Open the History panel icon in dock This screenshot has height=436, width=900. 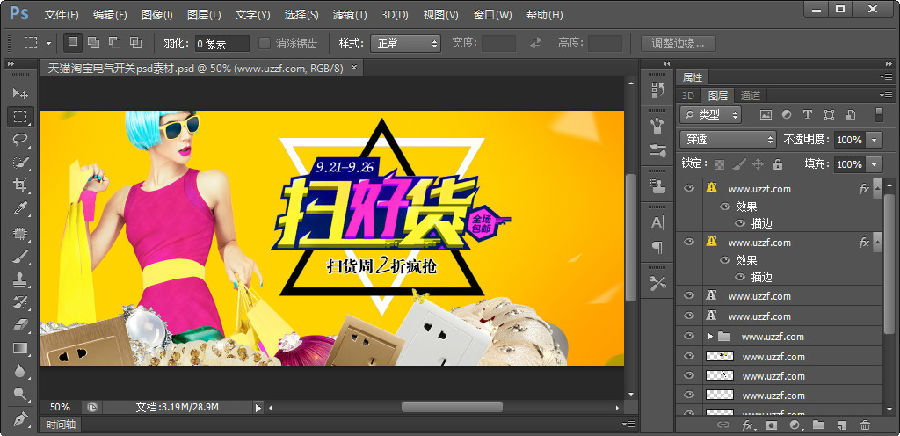658,90
